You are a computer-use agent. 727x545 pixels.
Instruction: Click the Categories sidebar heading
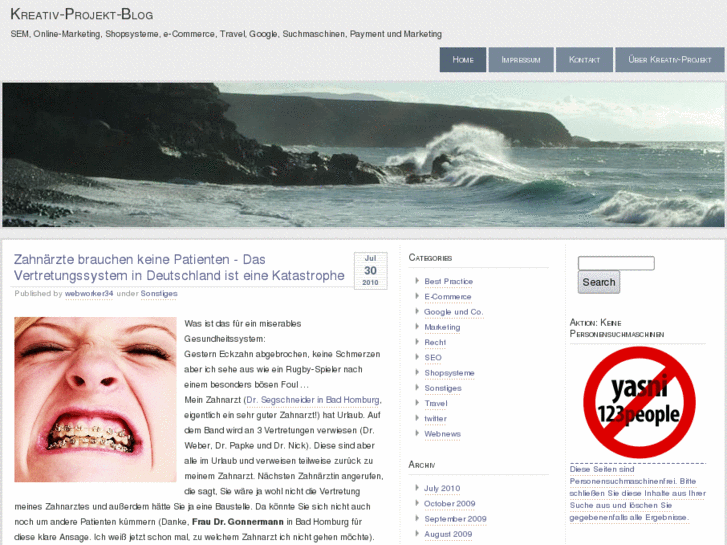(430, 258)
